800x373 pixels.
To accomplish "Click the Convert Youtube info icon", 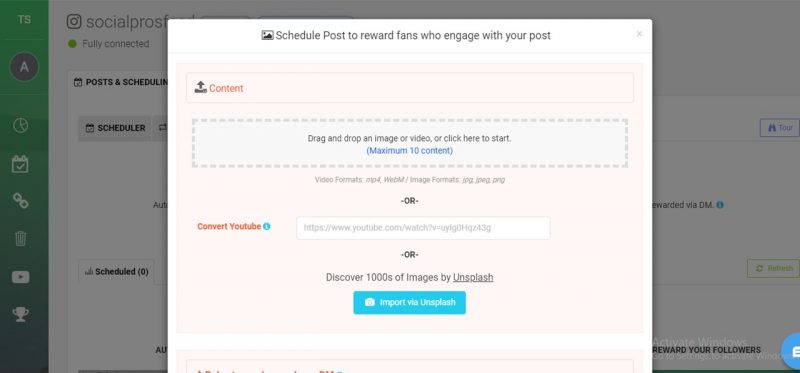I will (x=266, y=226).
